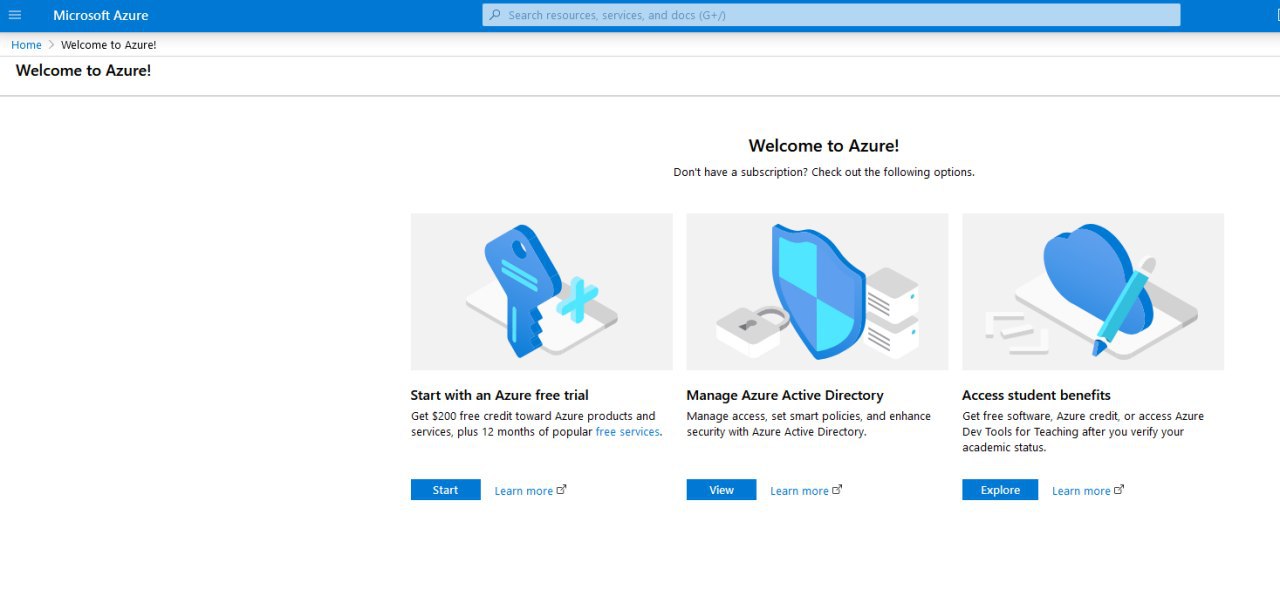Click the Start button for free trial
Screen dimensions: 1280x609
pos(446,490)
